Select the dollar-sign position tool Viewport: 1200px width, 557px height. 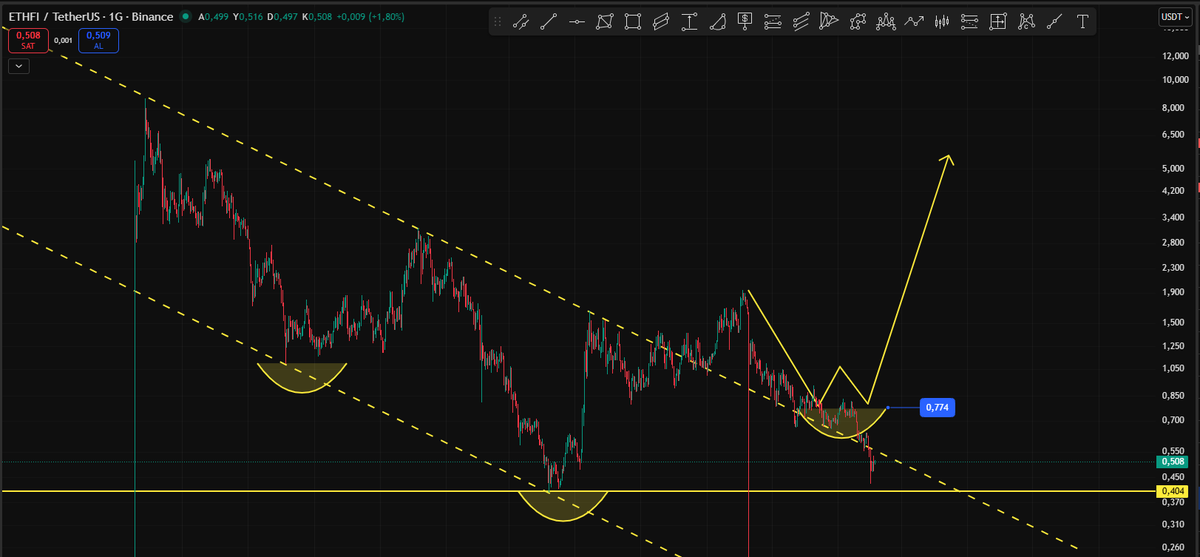745,20
